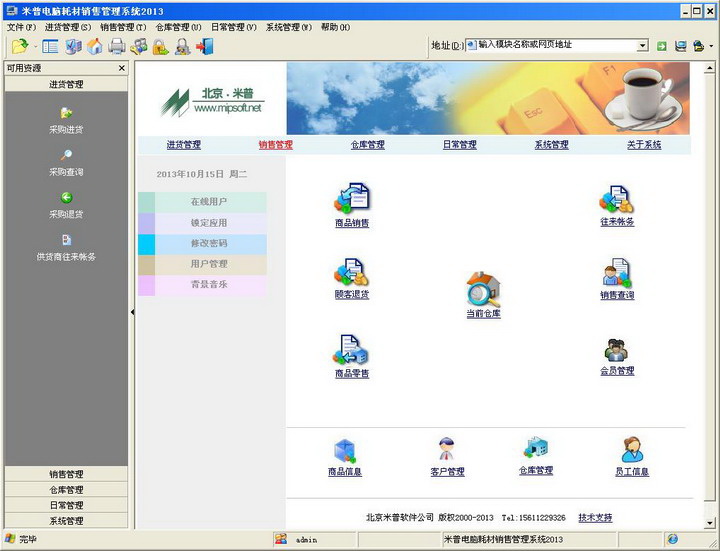Click the open-folder icon in the toolbar
The height and width of the screenshot is (551, 720).
[x=20, y=46]
